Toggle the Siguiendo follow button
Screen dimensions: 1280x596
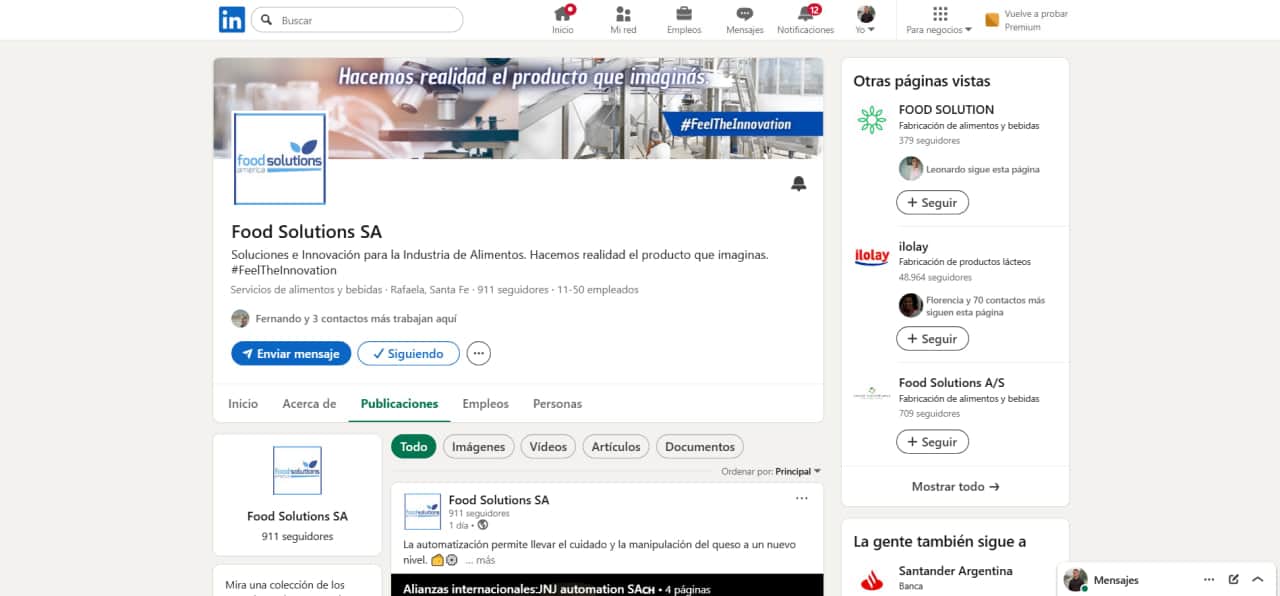pos(408,354)
